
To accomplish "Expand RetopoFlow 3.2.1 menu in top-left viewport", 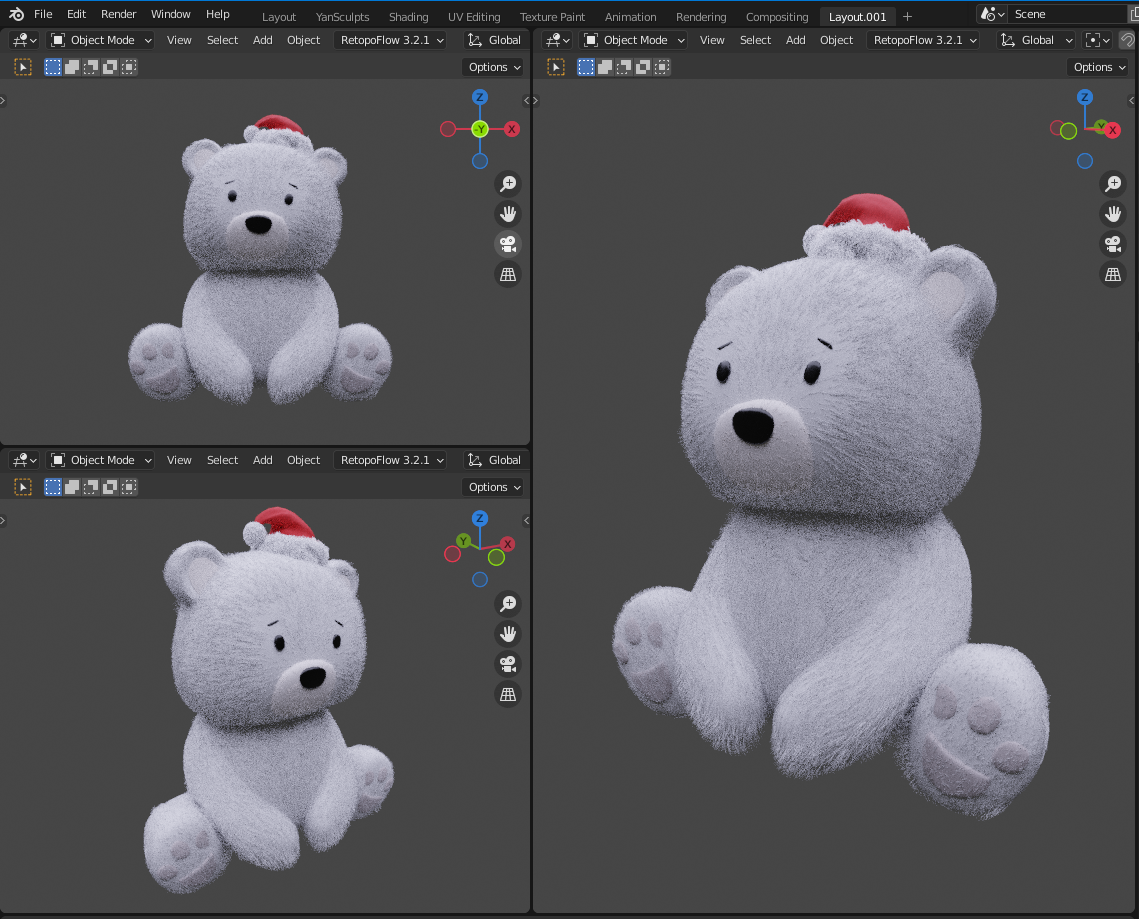I will point(392,40).
